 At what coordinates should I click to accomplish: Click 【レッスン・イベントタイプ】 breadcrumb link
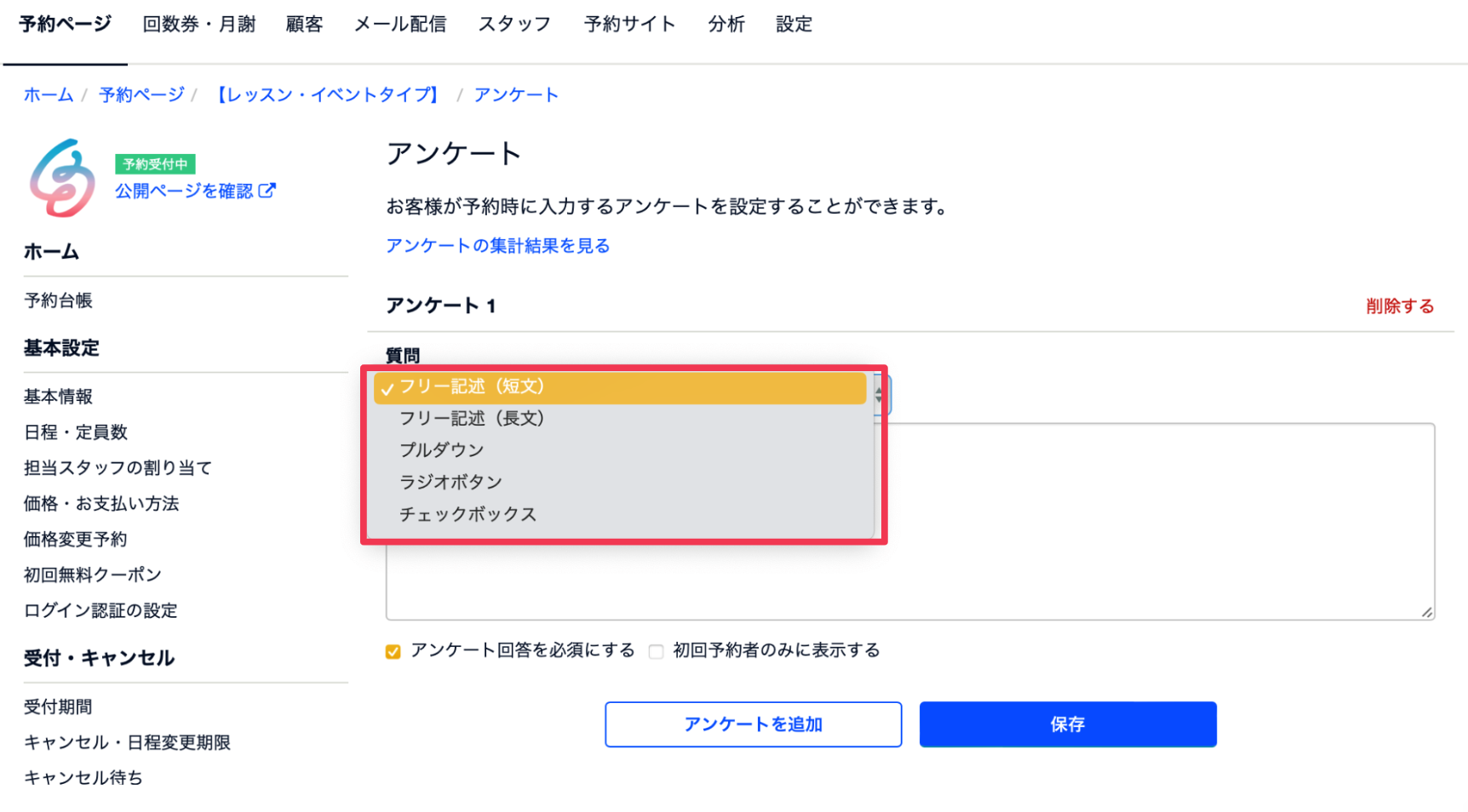327,94
